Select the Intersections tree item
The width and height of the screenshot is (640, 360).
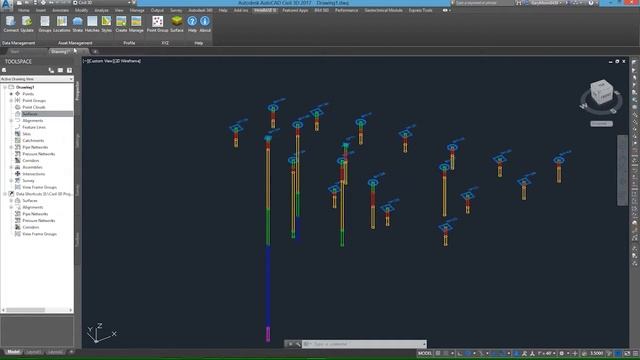tap(33, 174)
